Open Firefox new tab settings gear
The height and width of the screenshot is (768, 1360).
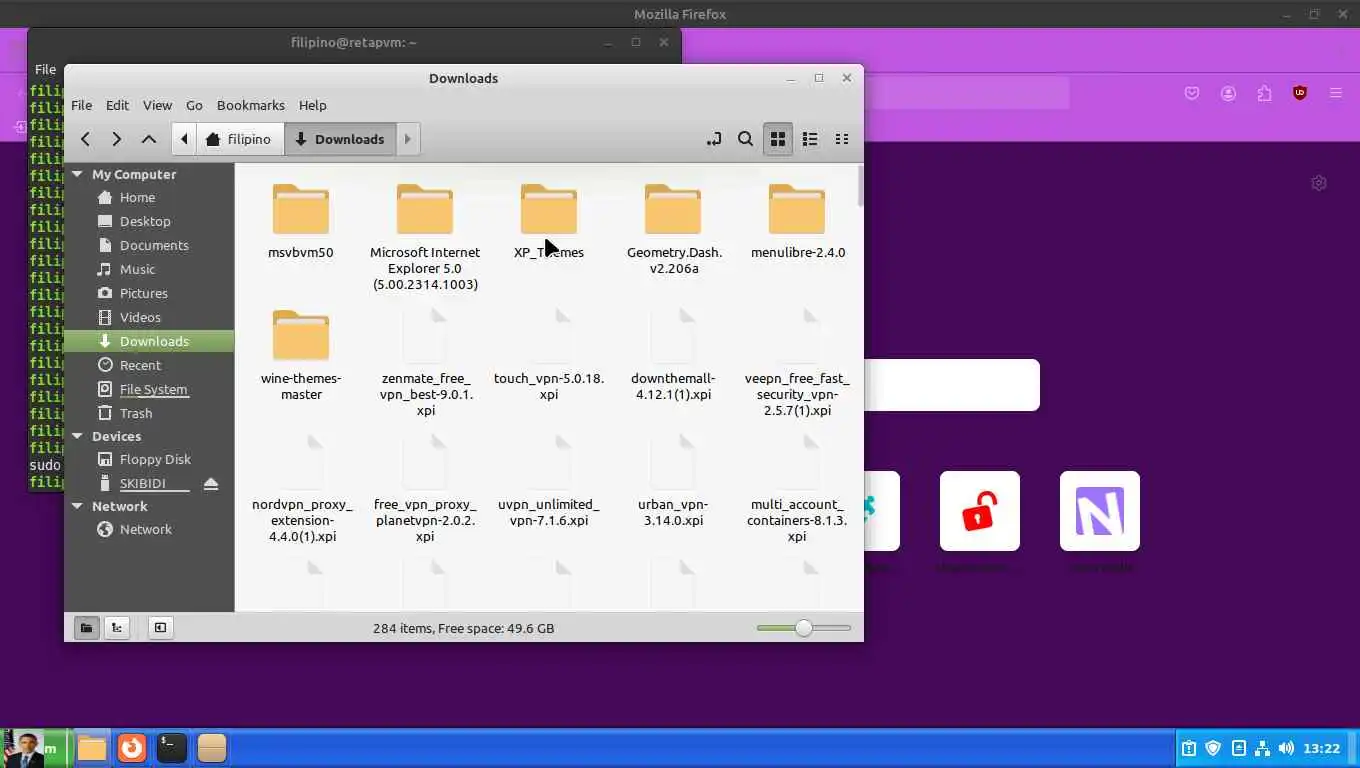[x=1319, y=183]
